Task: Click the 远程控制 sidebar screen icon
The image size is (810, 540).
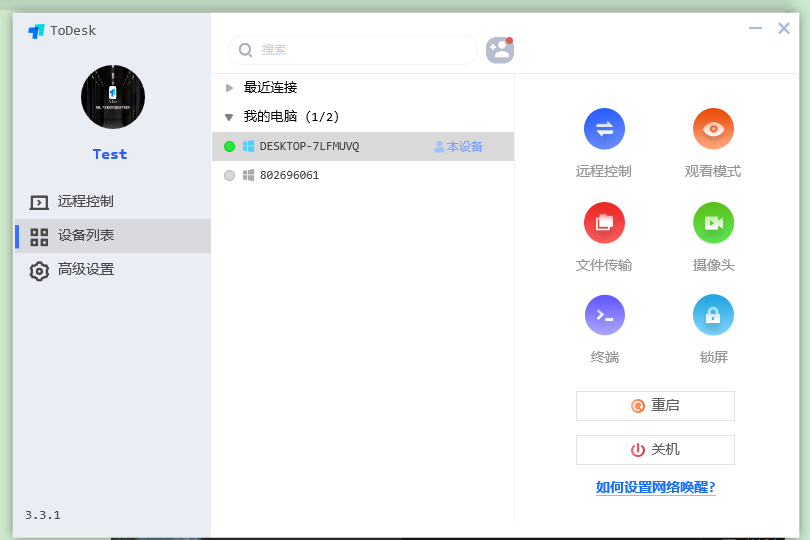Action: tap(39, 202)
